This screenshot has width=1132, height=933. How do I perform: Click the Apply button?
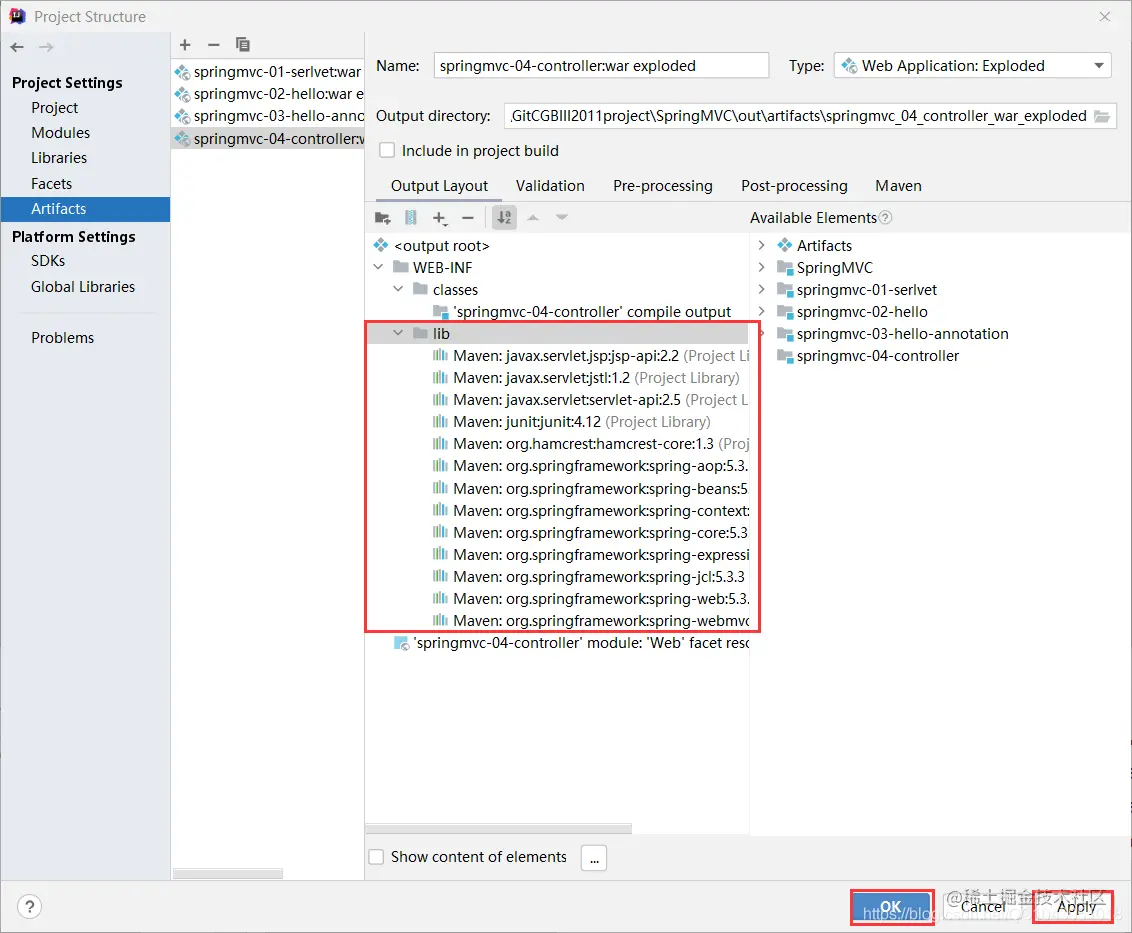1076,907
